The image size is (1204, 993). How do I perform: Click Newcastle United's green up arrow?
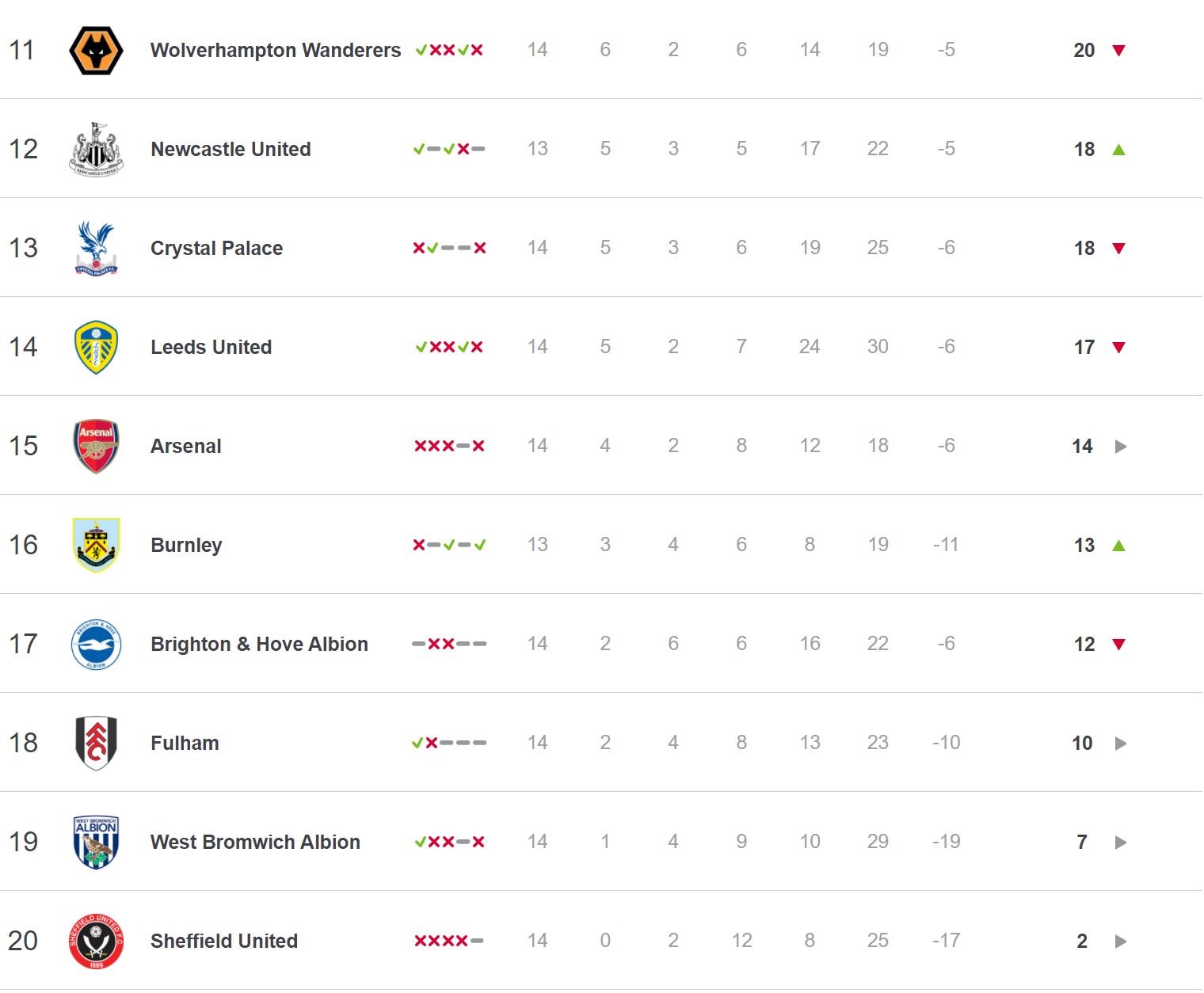pyautogui.click(x=1118, y=149)
